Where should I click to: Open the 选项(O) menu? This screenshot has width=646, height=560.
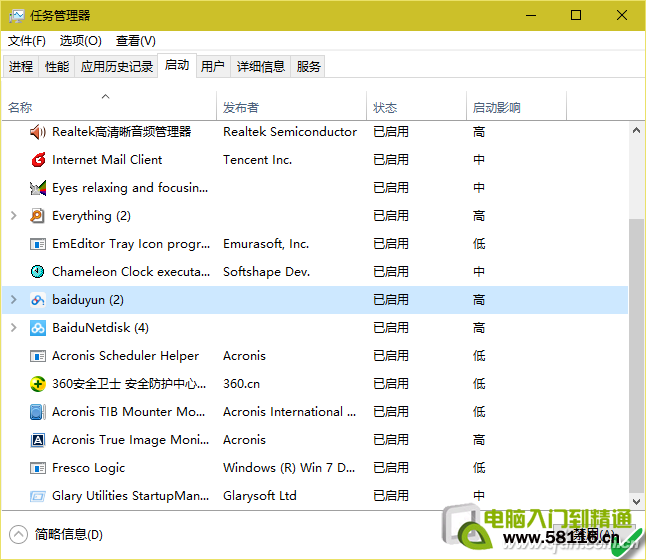point(80,41)
